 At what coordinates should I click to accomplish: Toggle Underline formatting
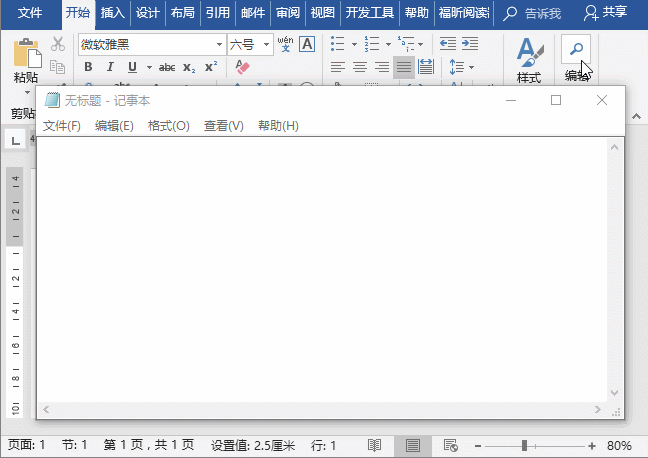pyautogui.click(x=132, y=67)
